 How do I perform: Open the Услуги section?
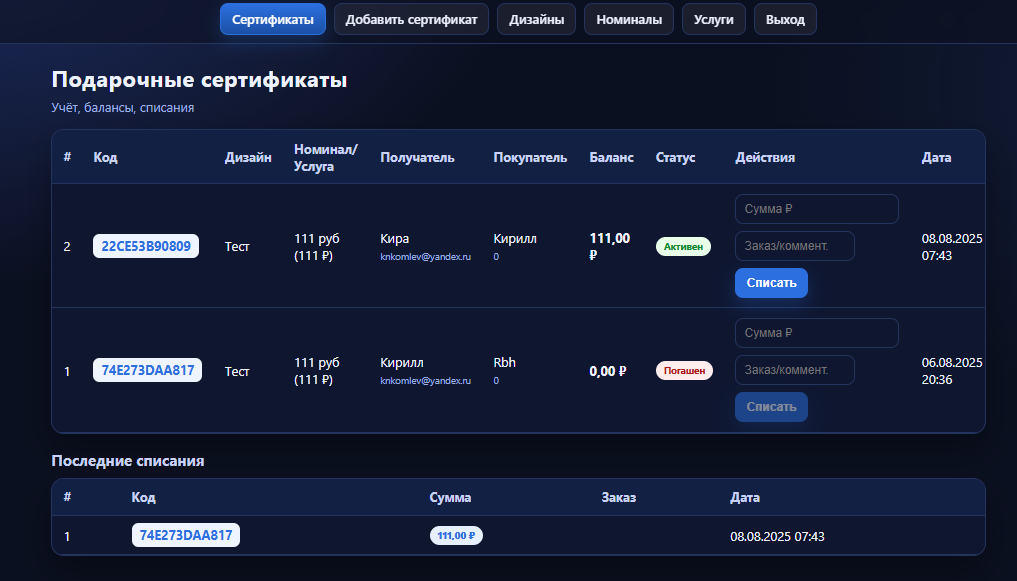[x=713, y=18]
